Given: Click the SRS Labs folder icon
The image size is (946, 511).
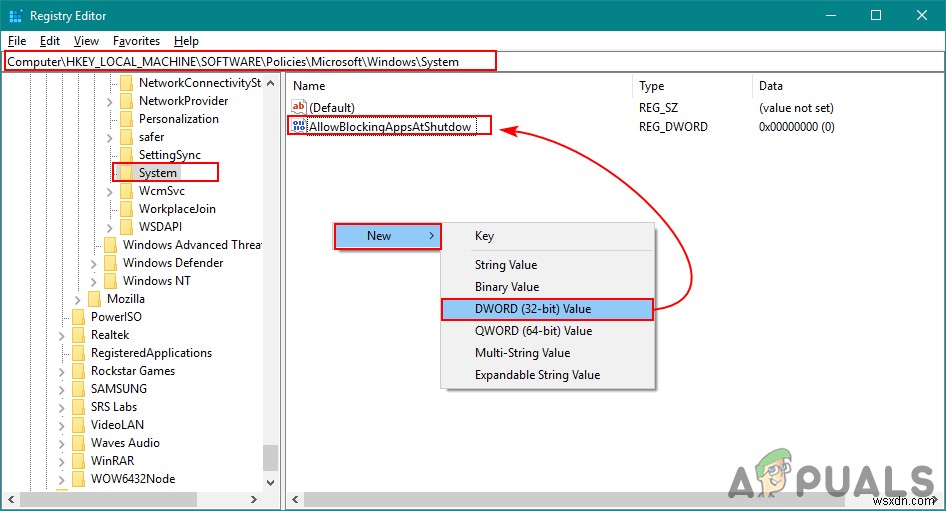Looking at the screenshot, I should [78, 407].
